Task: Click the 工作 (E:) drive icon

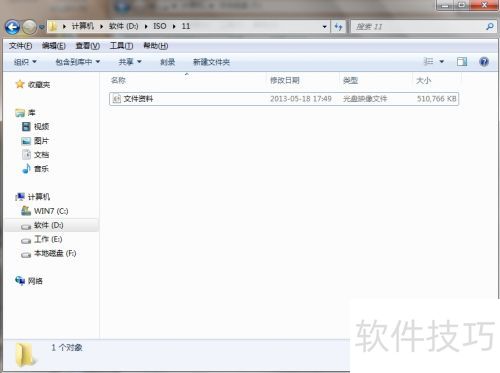Action: (x=26, y=241)
